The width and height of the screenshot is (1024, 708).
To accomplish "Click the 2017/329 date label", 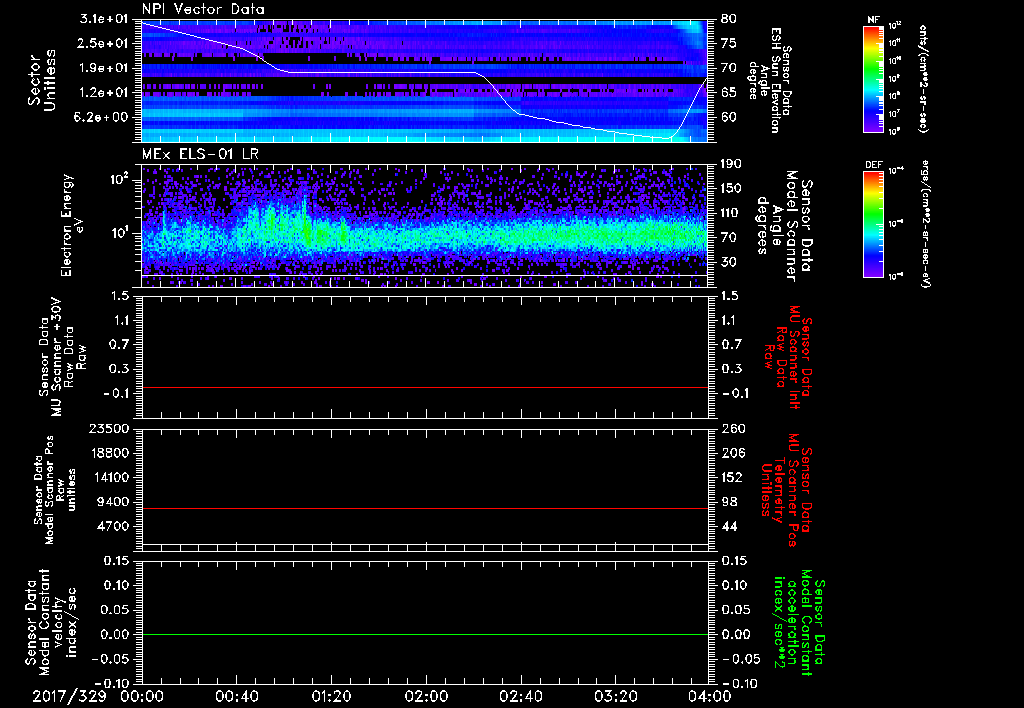I will pyautogui.click(x=69, y=696).
